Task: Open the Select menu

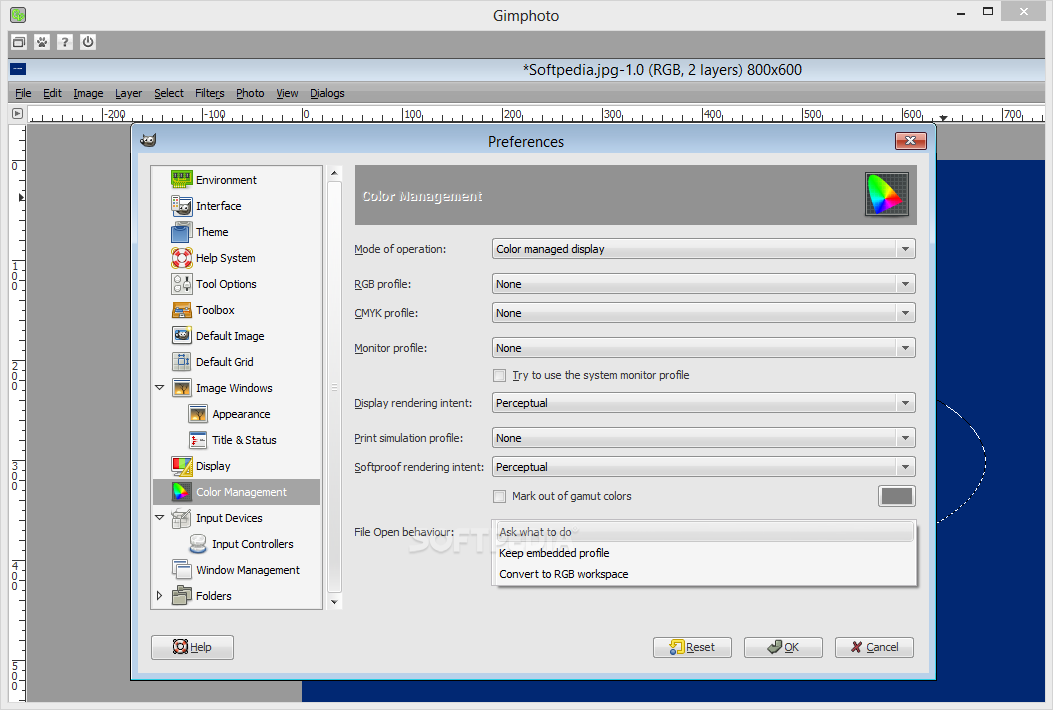Action: tap(169, 93)
